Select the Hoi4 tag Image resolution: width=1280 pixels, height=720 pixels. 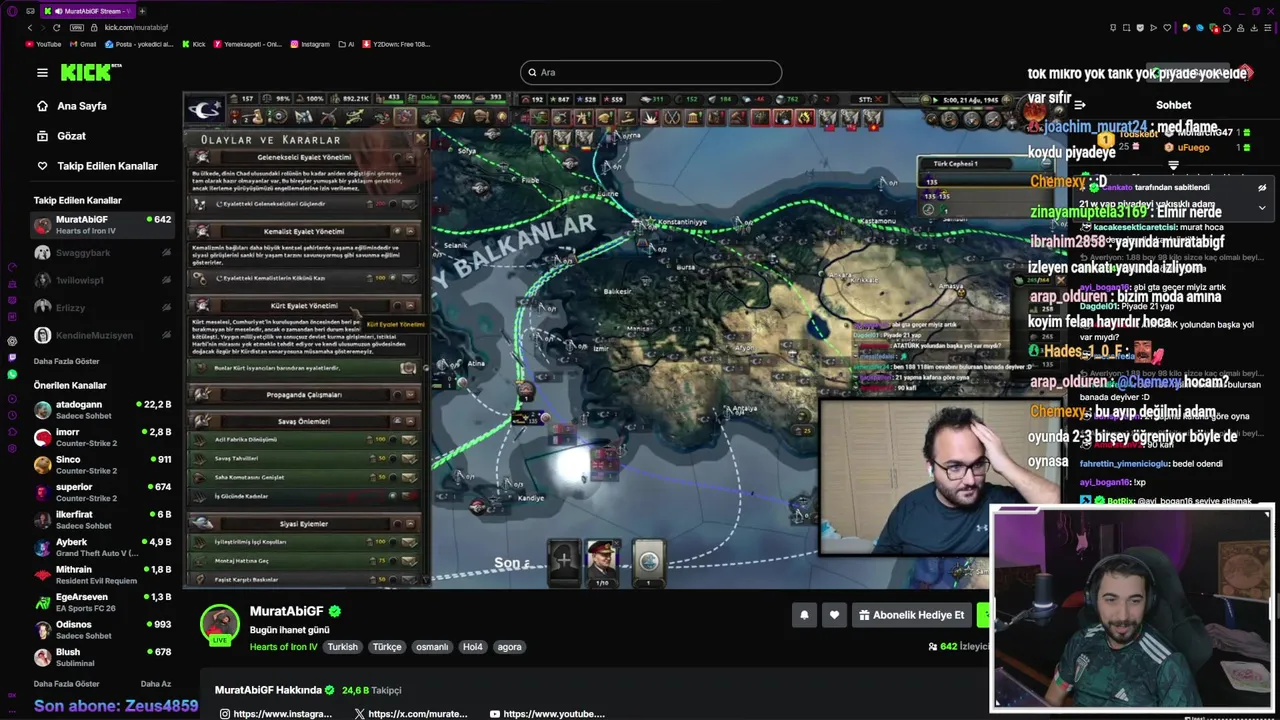tap(472, 647)
